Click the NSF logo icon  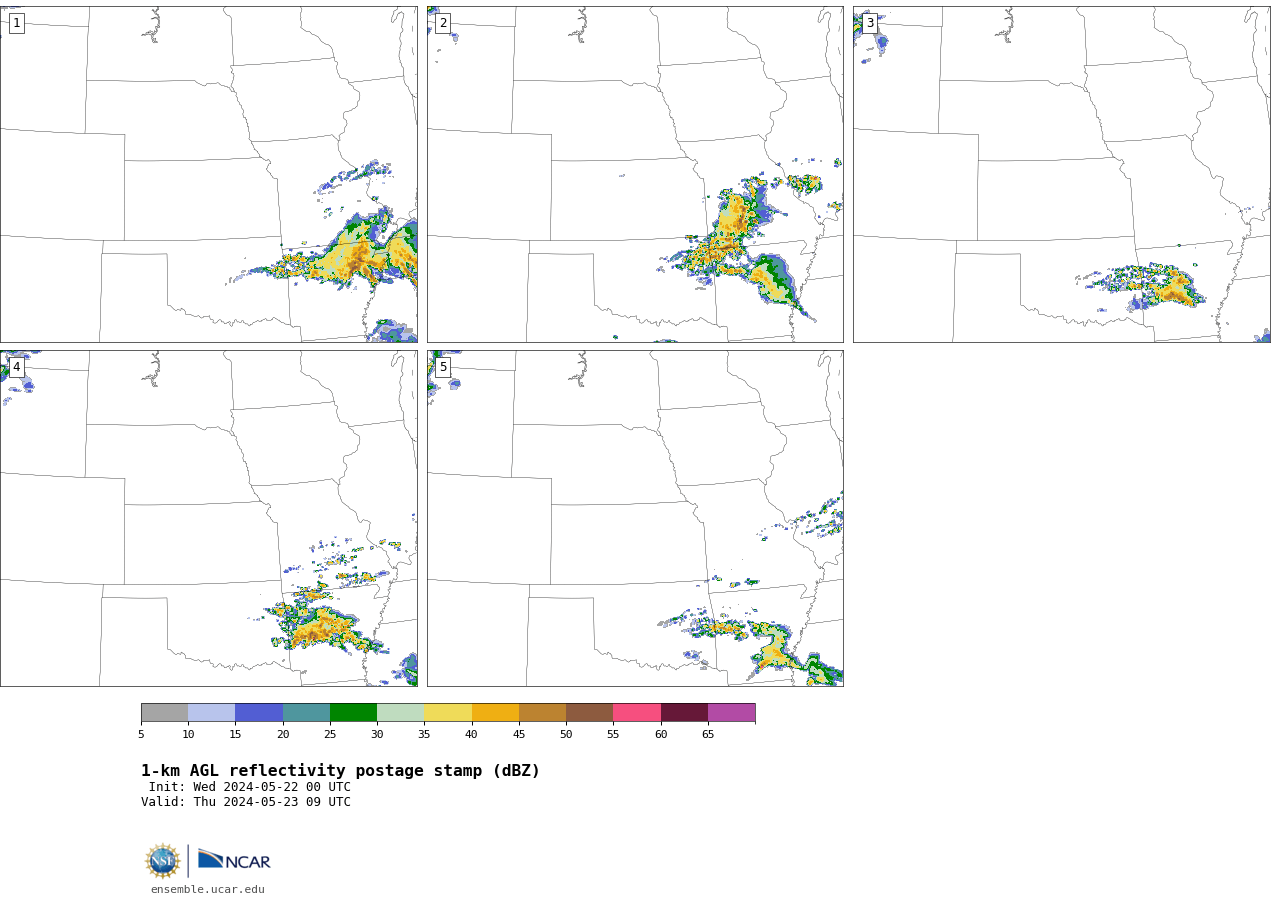[x=163, y=861]
